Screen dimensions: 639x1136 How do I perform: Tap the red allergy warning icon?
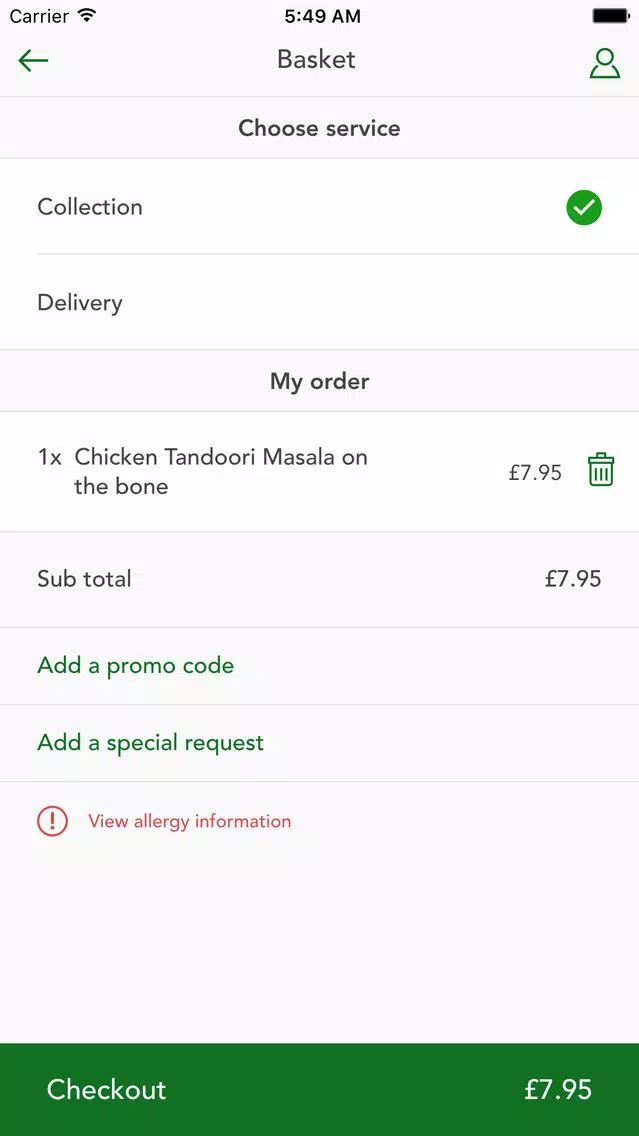click(x=52, y=822)
